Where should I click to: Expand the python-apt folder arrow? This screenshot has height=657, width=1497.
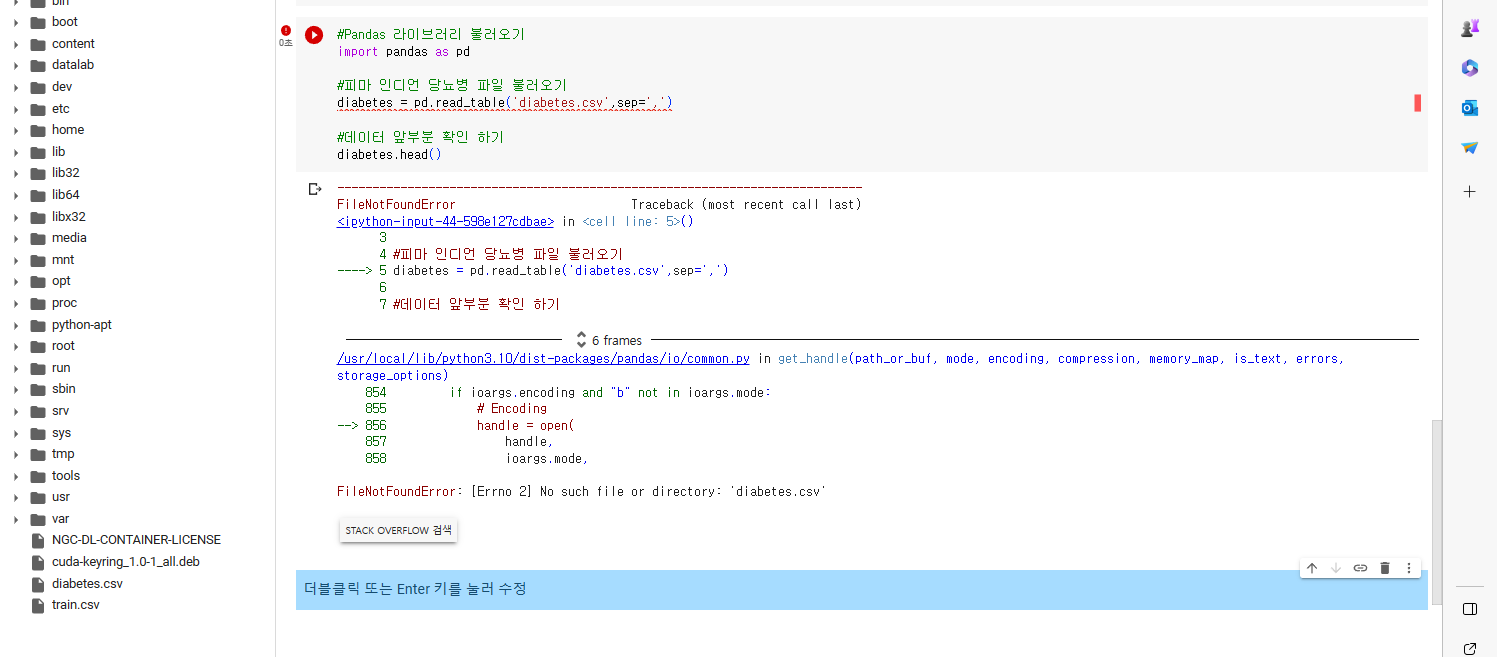tap(16, 325)
